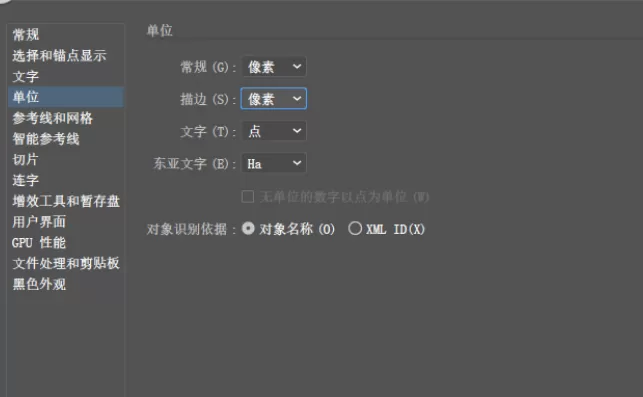643x397 pixels.
Task: Open 选择和锚点显示 preferences category
Action: click(66, 56)
